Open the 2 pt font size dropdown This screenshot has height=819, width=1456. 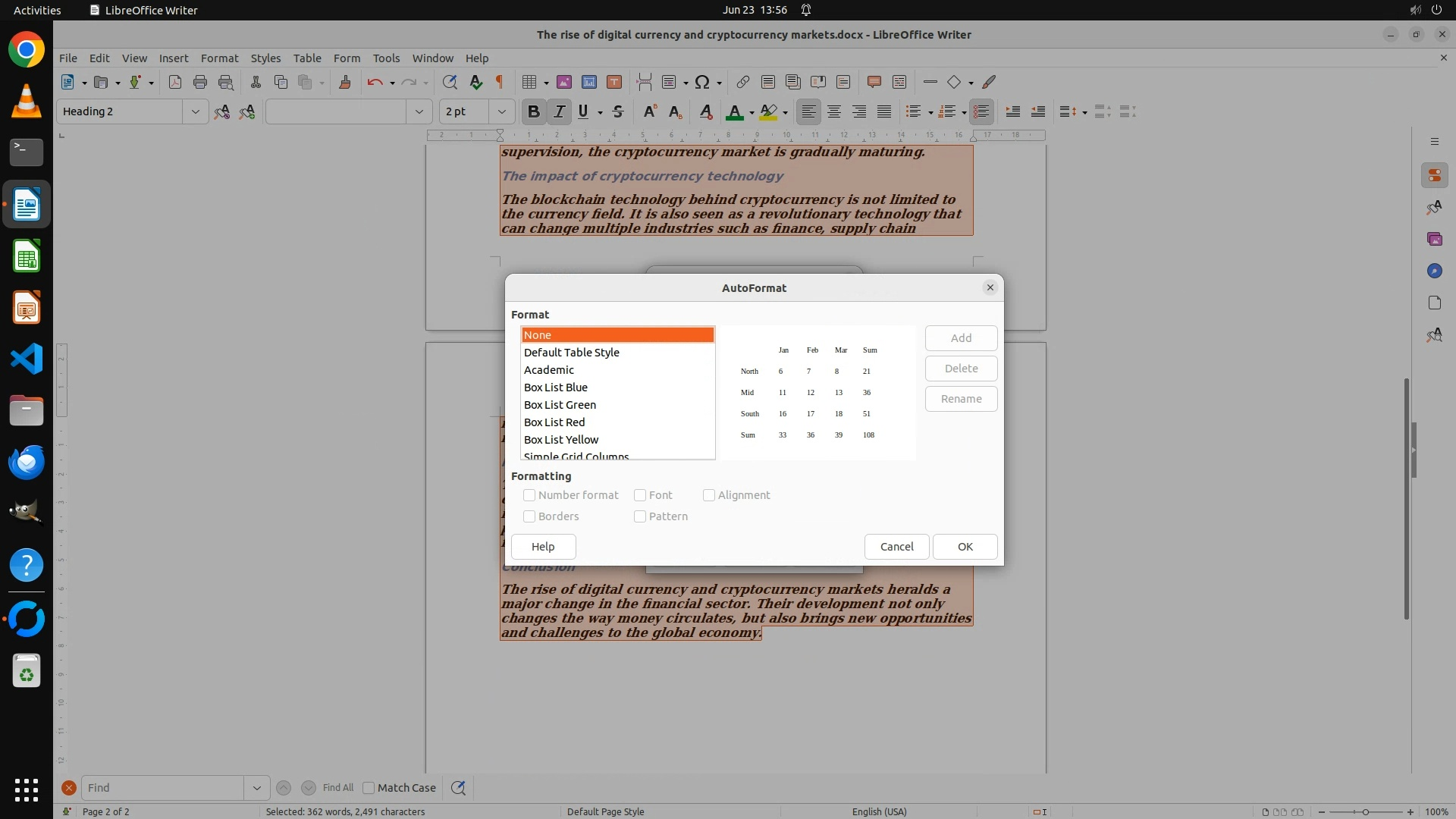(501, 111)
